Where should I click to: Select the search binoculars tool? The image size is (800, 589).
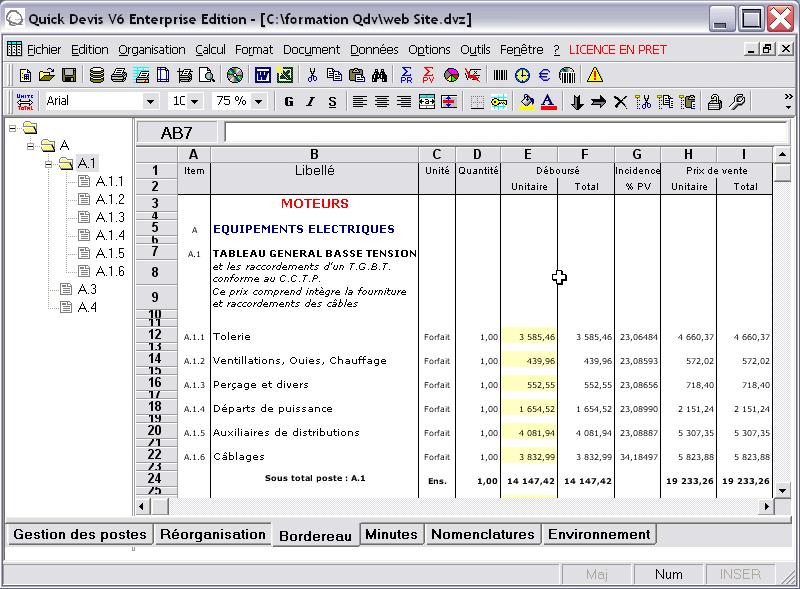[x=378, y=74]
